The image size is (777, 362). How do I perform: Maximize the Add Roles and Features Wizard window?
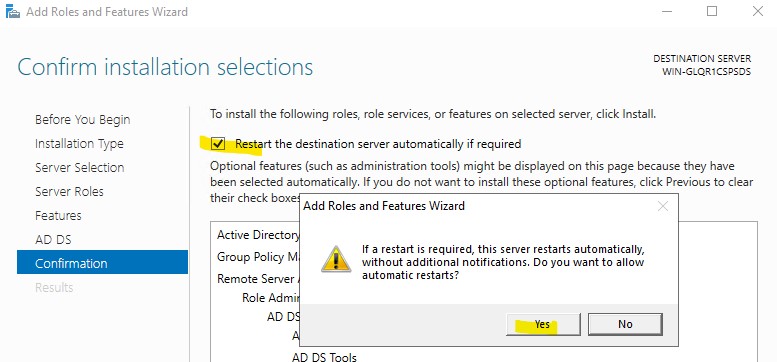click(x=712, y=11)
